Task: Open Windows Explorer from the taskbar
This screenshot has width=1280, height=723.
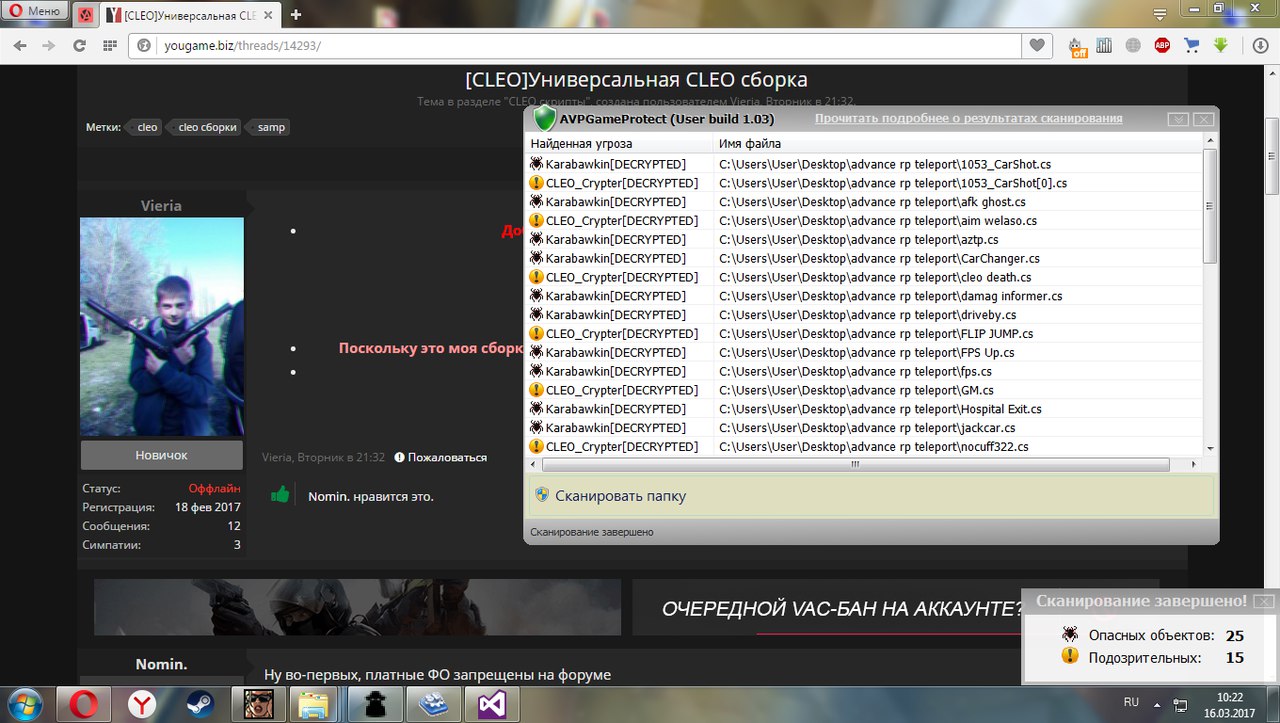Action: tap(316, 704)
